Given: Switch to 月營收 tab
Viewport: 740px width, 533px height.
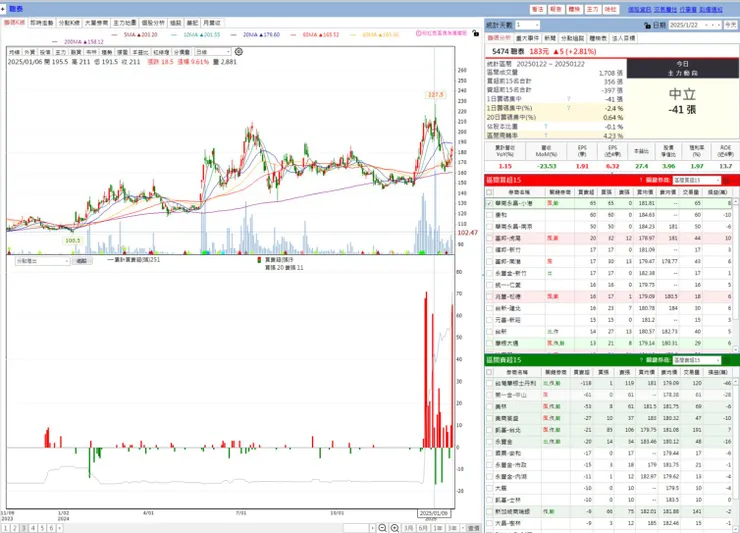Looking at the screenshot, I should point(211,23).
